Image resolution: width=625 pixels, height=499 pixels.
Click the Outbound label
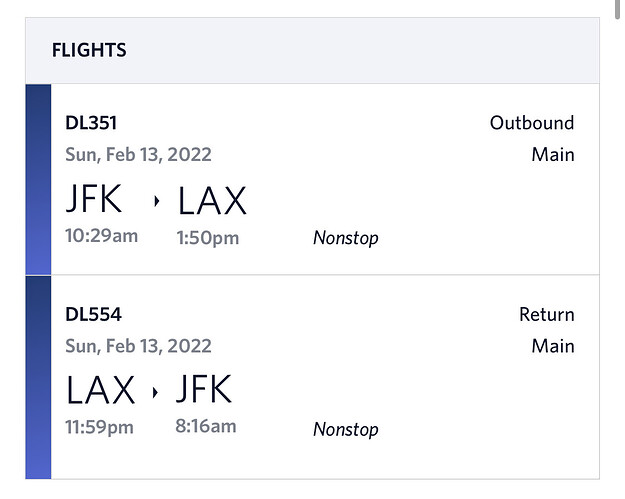pyautogui.click(x=532, y=123)
